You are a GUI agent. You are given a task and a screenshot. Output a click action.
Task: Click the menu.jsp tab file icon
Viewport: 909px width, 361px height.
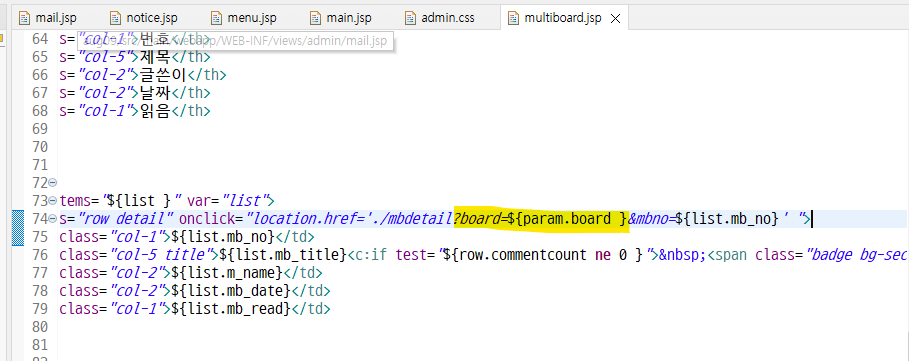coord(216,18)
